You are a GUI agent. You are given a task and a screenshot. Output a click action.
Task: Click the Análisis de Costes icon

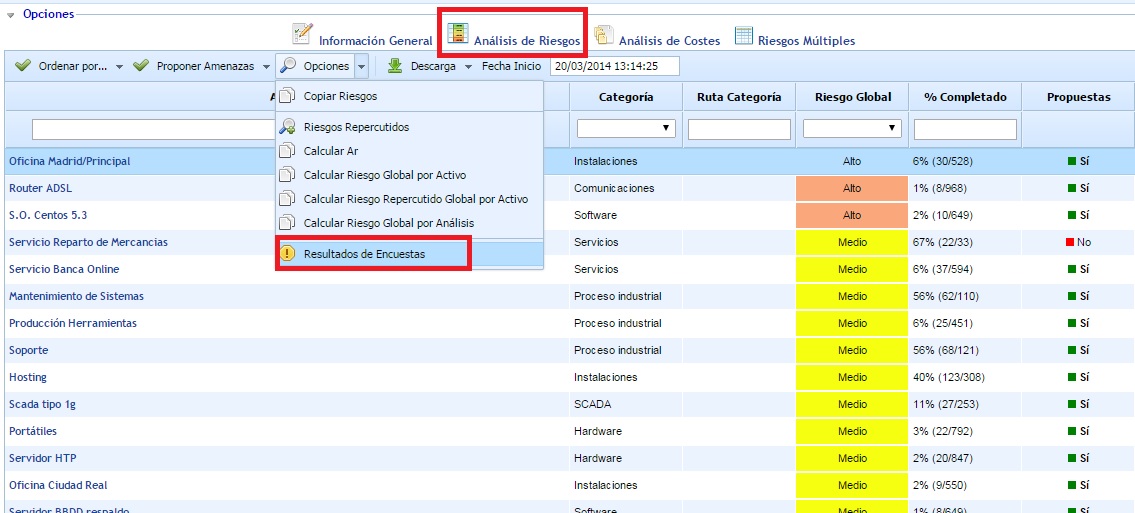pyautogui.click(x=603, y=37)
